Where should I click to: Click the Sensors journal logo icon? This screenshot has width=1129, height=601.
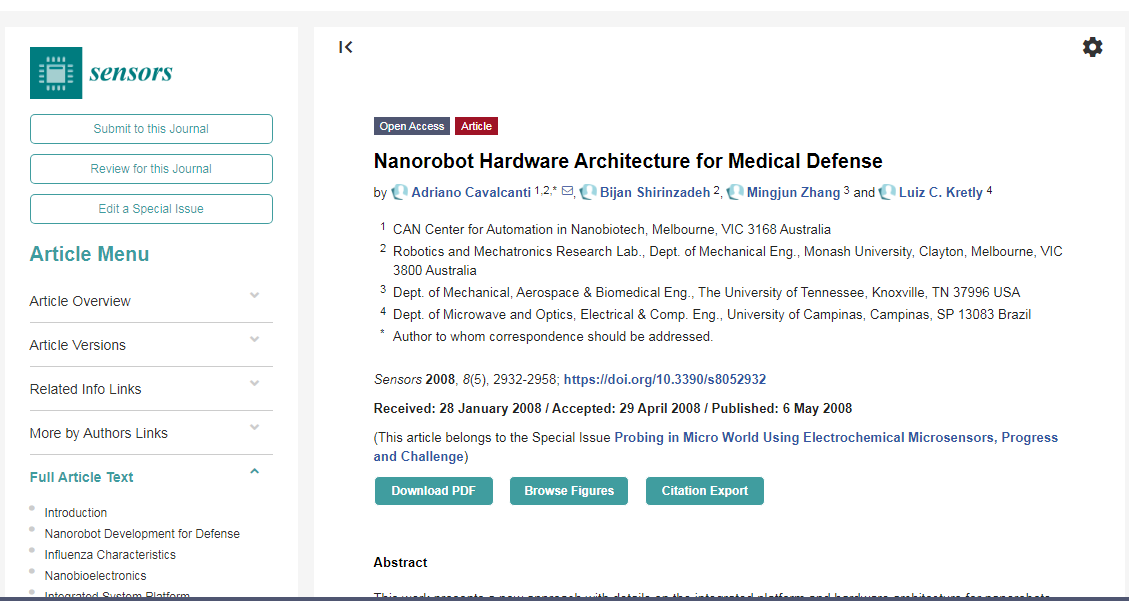point(56,73)
